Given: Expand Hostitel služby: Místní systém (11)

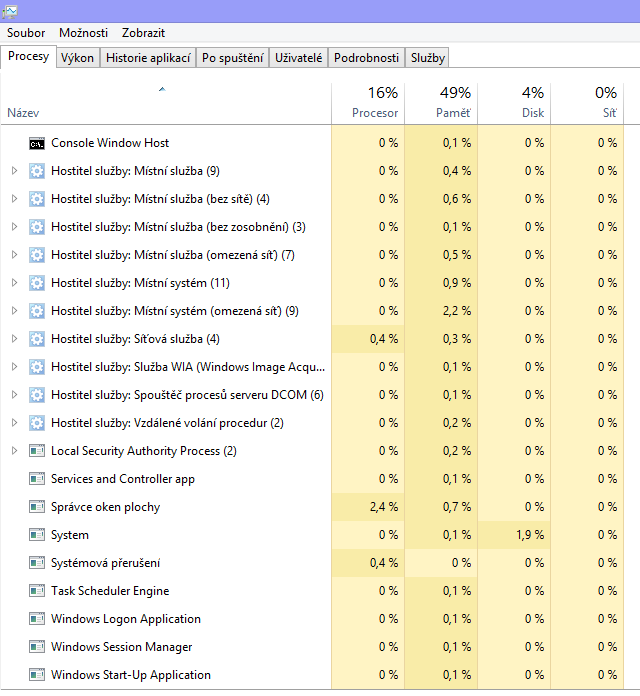Looking at the screenshot, I should 14,283.
